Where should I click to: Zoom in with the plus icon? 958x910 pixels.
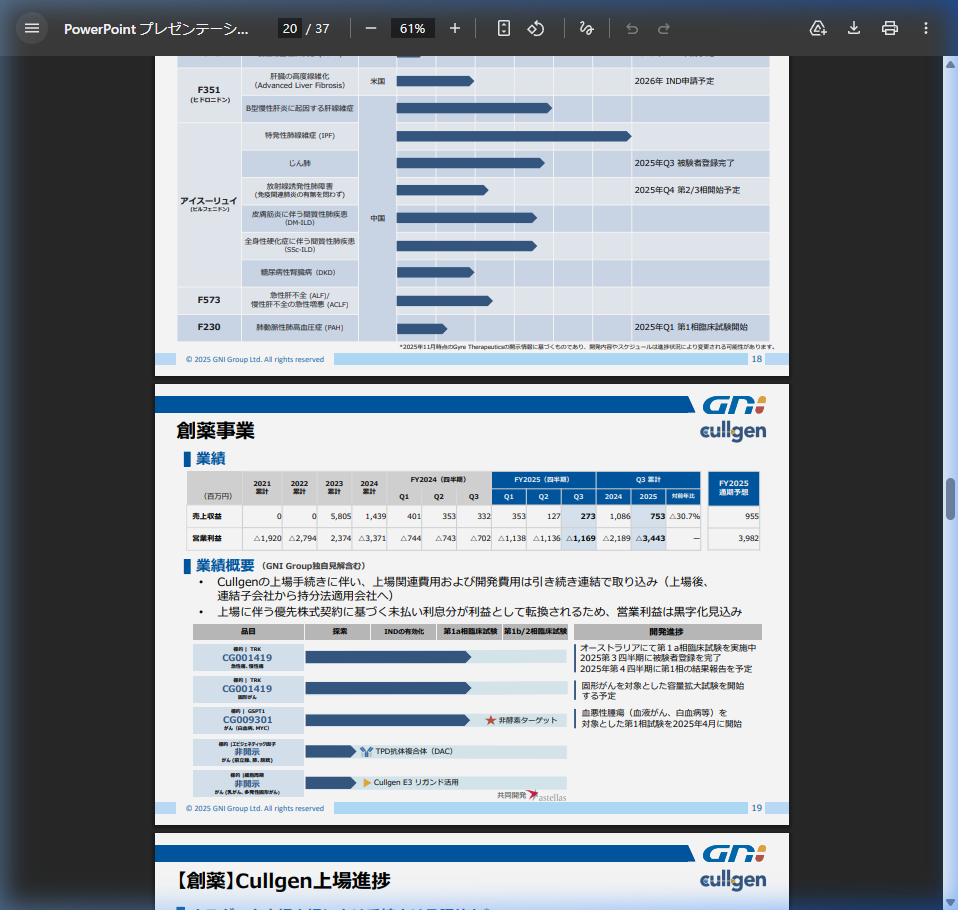[455, 28]
